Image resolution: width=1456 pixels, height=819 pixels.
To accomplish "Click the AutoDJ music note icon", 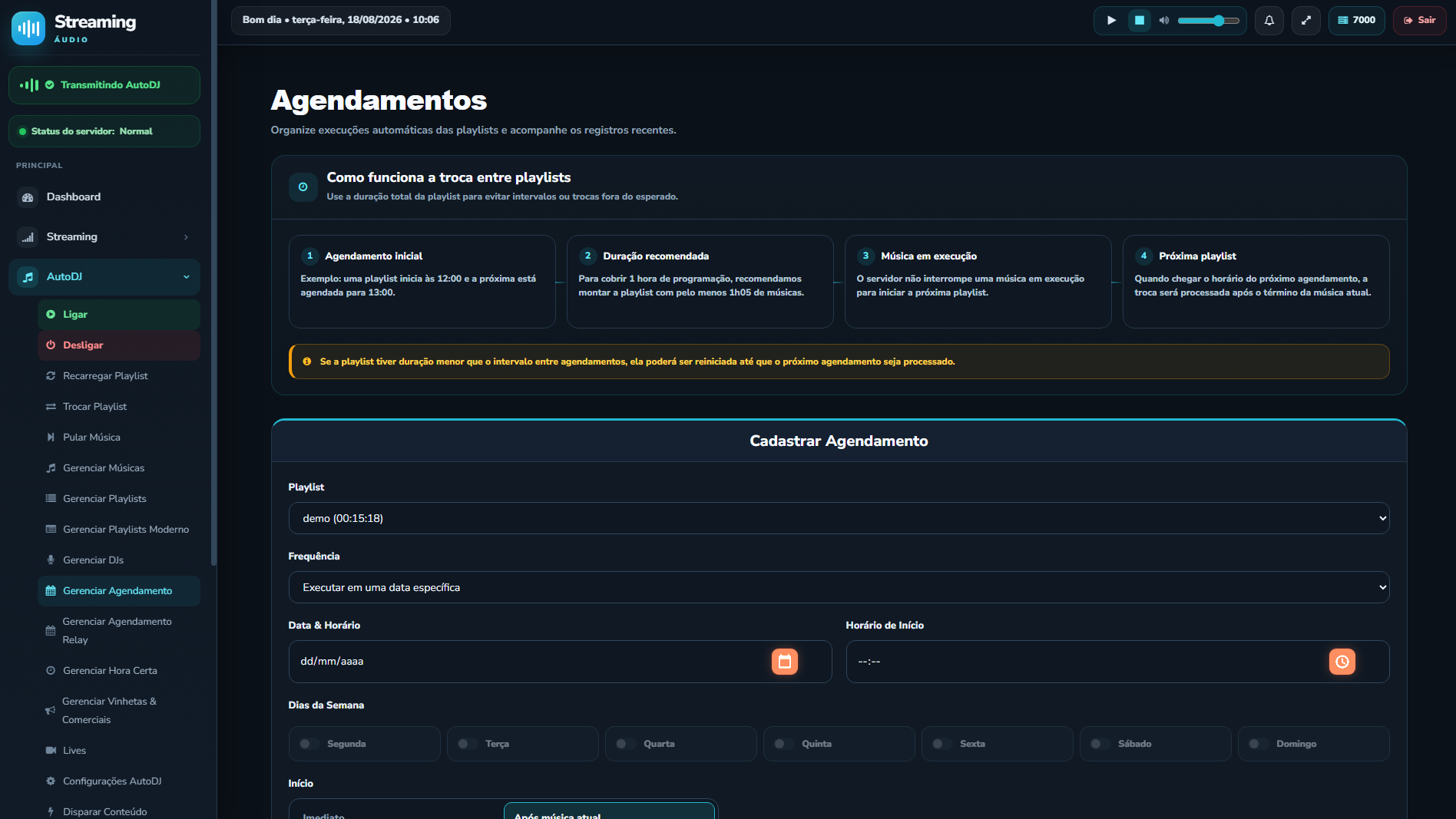I will 28,277.
